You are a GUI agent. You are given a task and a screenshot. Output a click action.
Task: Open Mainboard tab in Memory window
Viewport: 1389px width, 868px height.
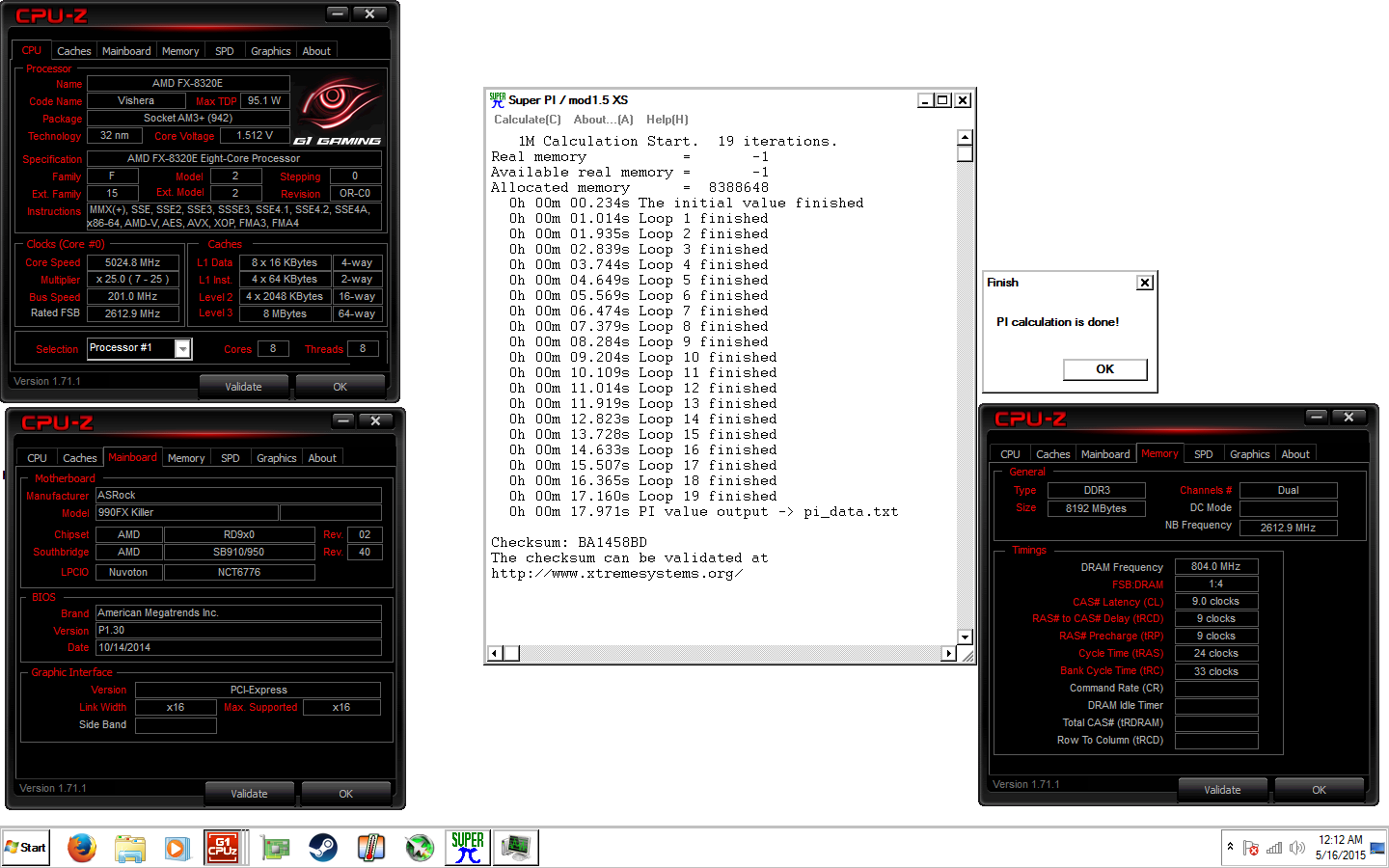pos(1105,454)
